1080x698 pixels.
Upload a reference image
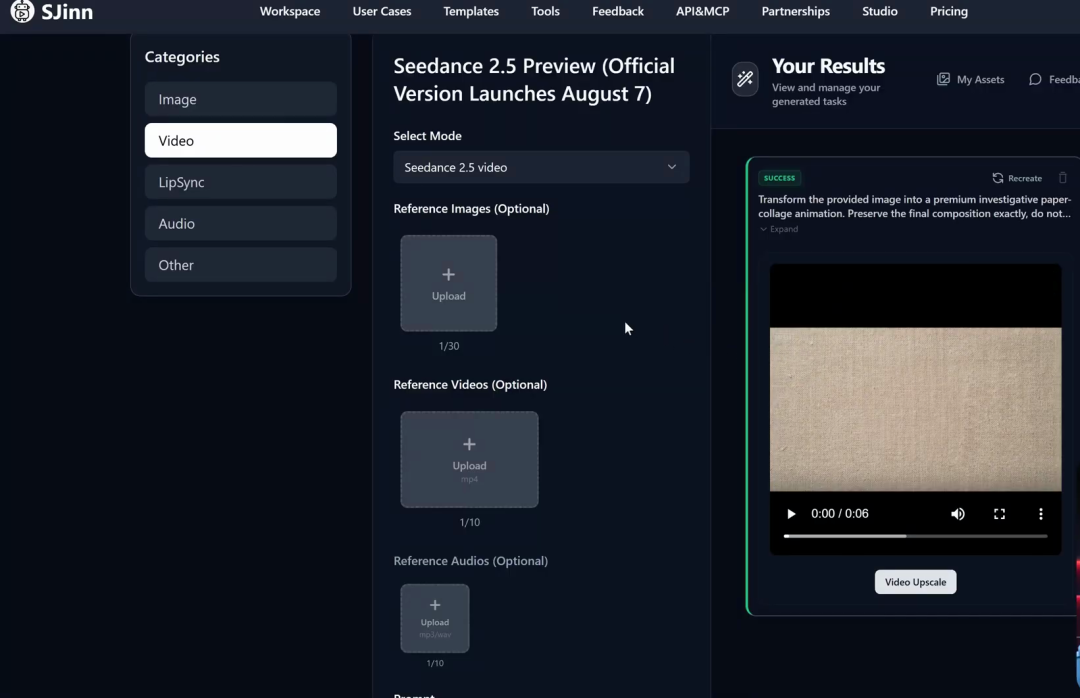click(448, 283)
